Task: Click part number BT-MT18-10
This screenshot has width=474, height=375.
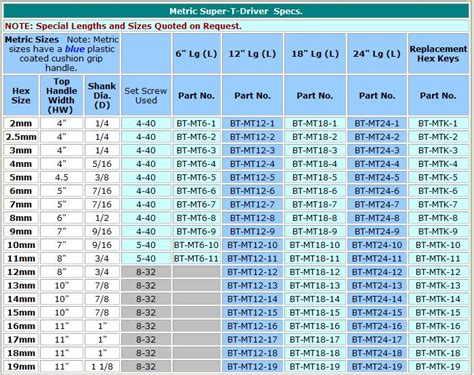Action: (315, 245)
